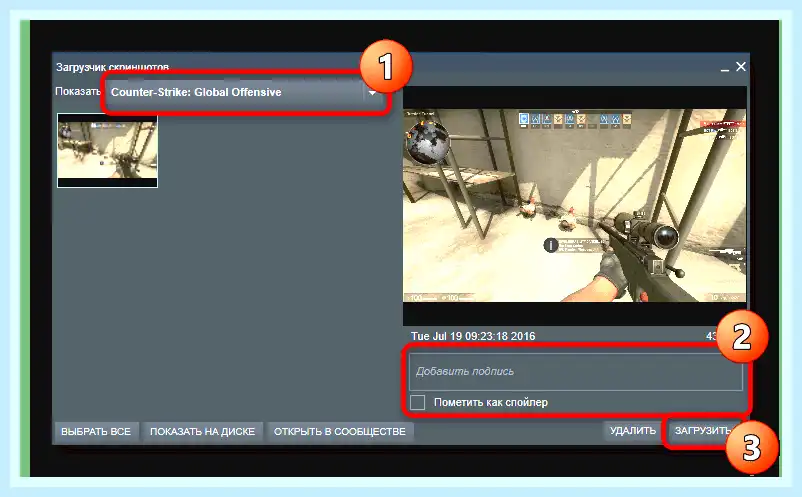Tick the Пометить как спойлер checkbox
This screenshot has height=497, width=802.
[x=417, y=402]
